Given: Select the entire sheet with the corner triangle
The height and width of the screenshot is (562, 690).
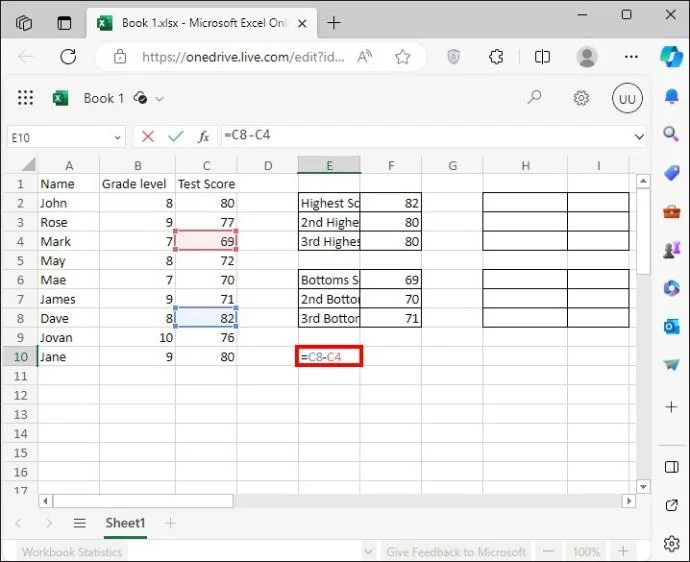Looking at the screenshot, I should click(x=28, y=165).
